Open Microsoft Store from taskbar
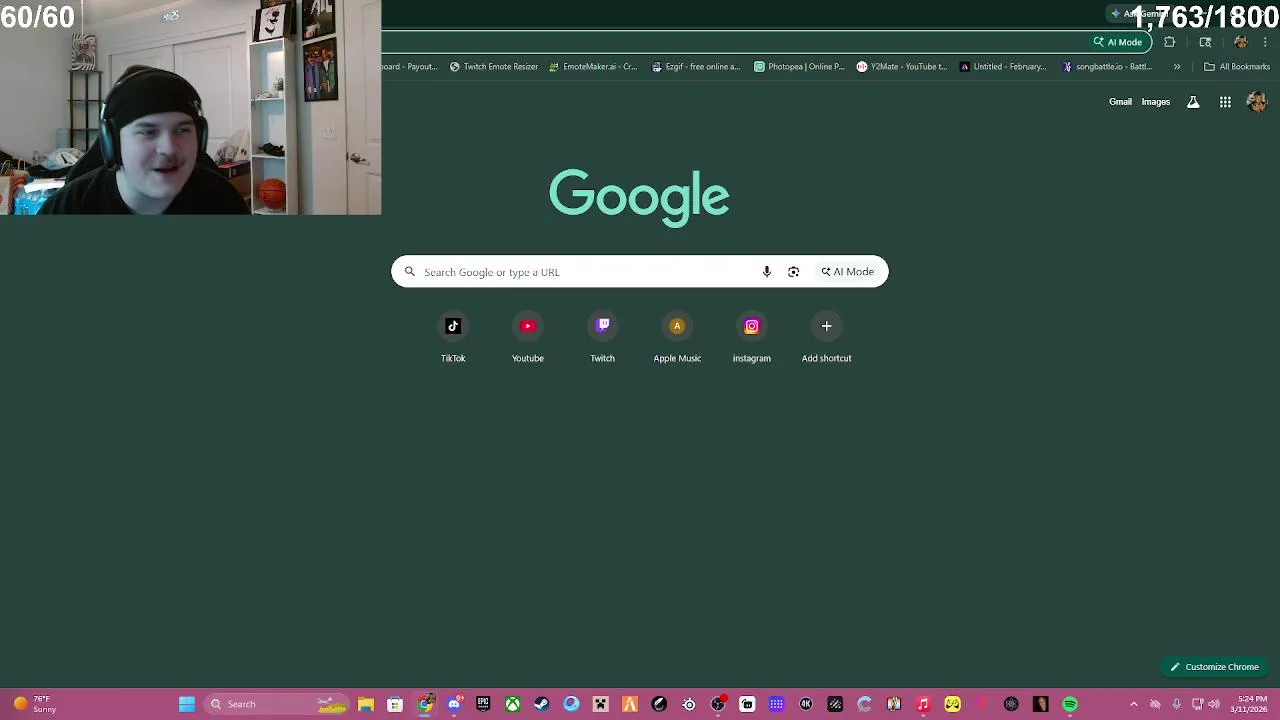Image resolution: width=1280 pixels, height=720 pixels. (x=395, y=704)
